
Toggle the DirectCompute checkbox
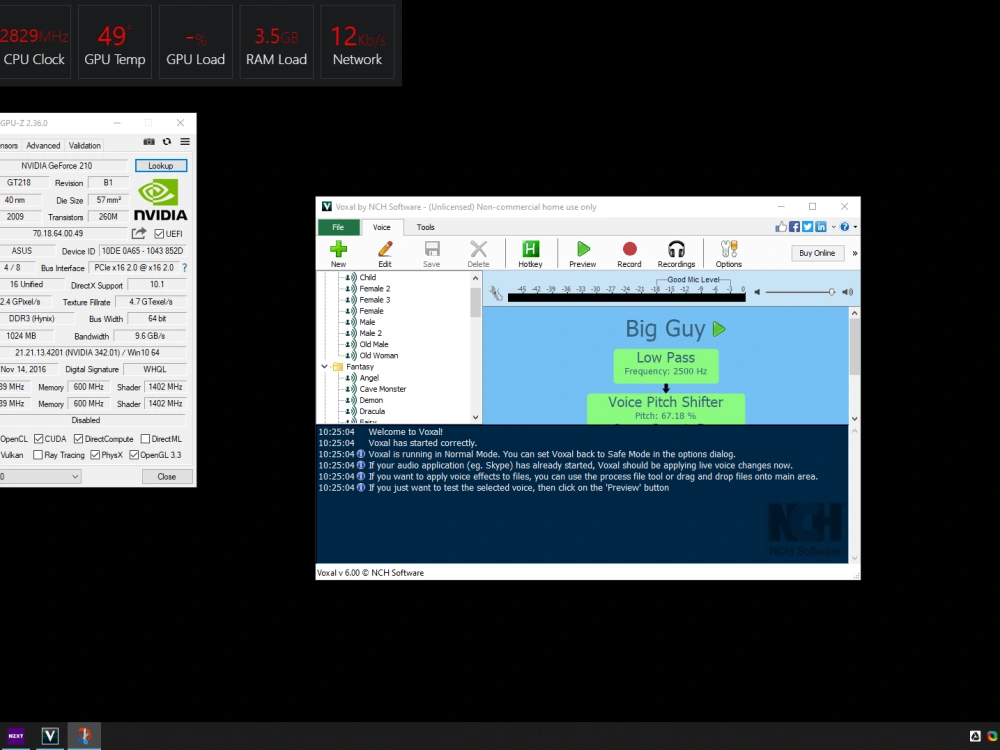pyautogui.click(x=78, y=439)
